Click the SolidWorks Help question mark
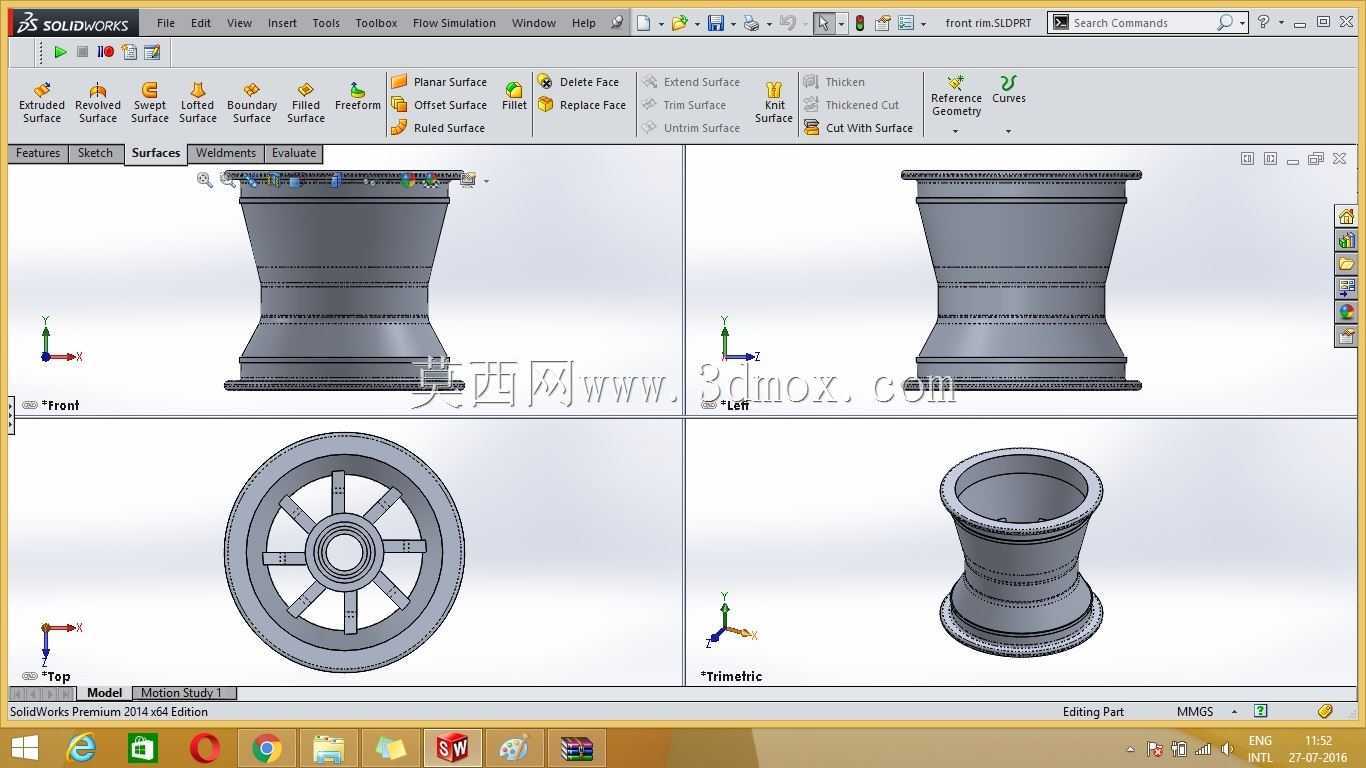The height and width of the screenshot is (768, 1366). [x=1263, y=22]
